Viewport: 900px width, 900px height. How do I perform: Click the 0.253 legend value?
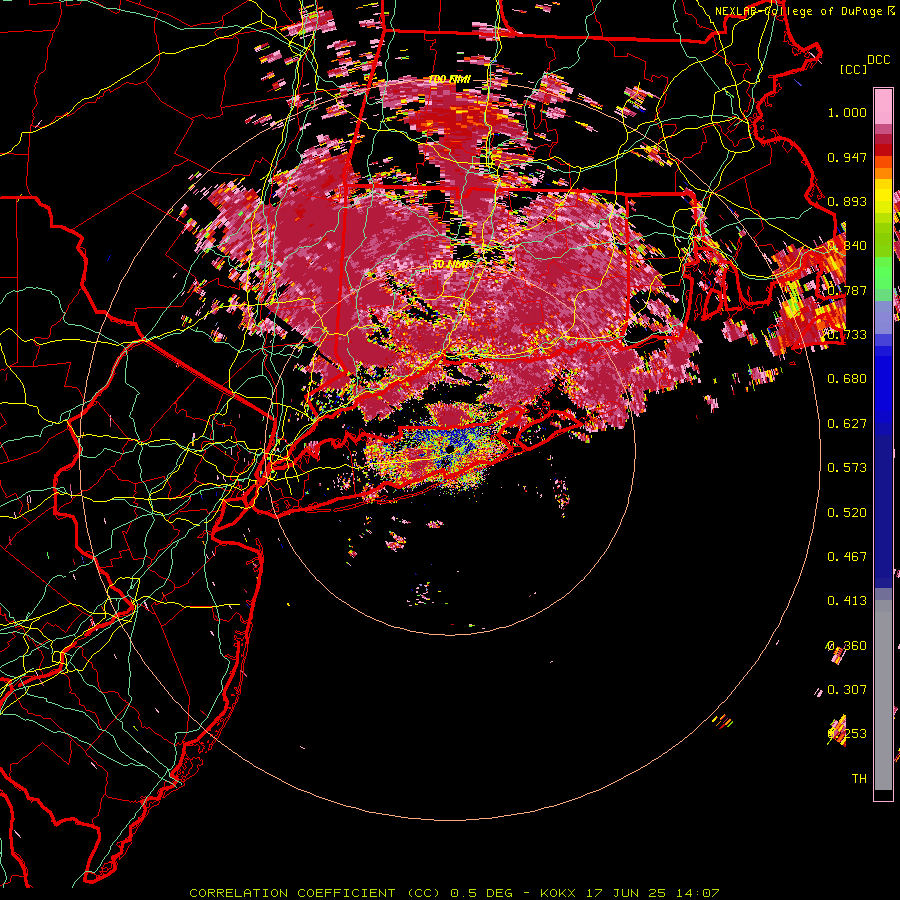point(847,734)
